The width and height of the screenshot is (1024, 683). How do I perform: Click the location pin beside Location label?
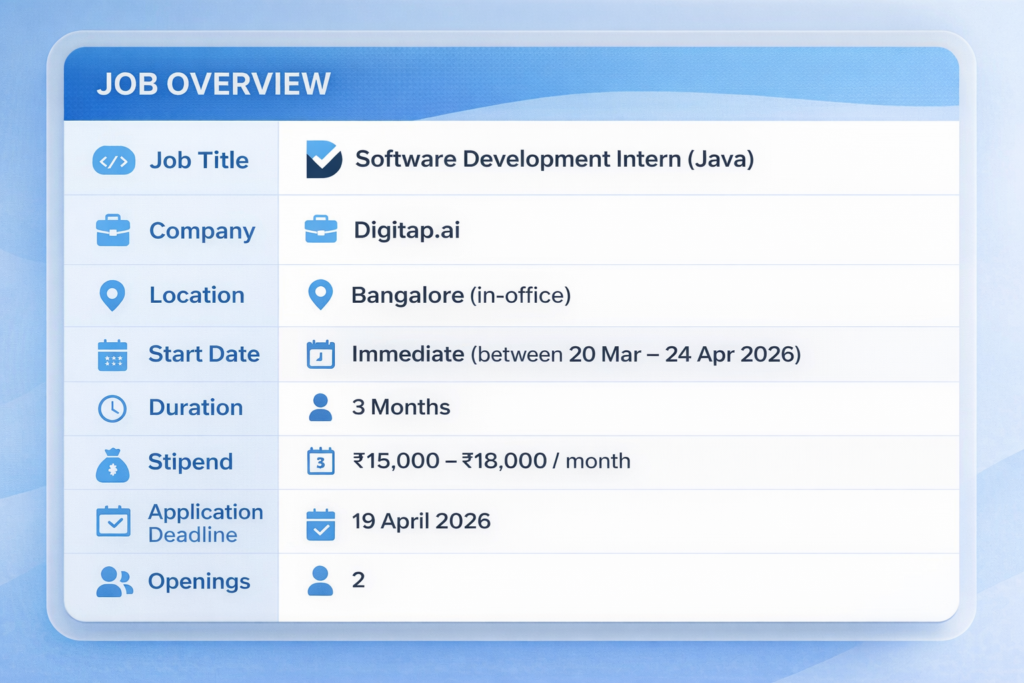pos(112,295)
